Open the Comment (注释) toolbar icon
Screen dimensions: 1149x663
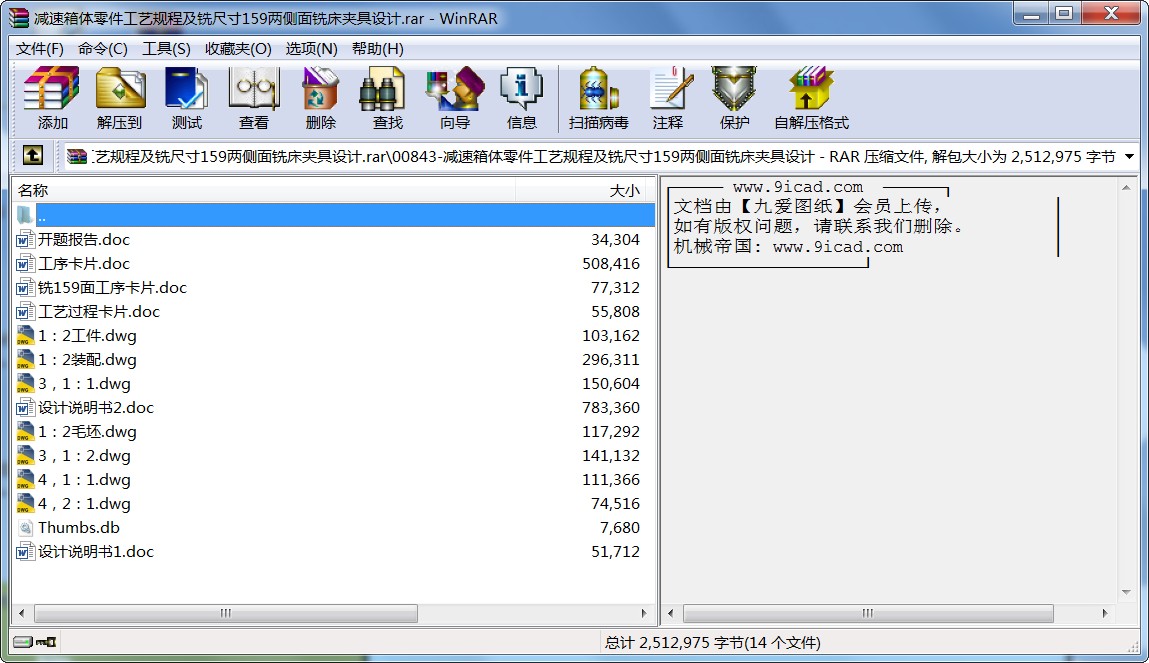click(x=668, y=98)
